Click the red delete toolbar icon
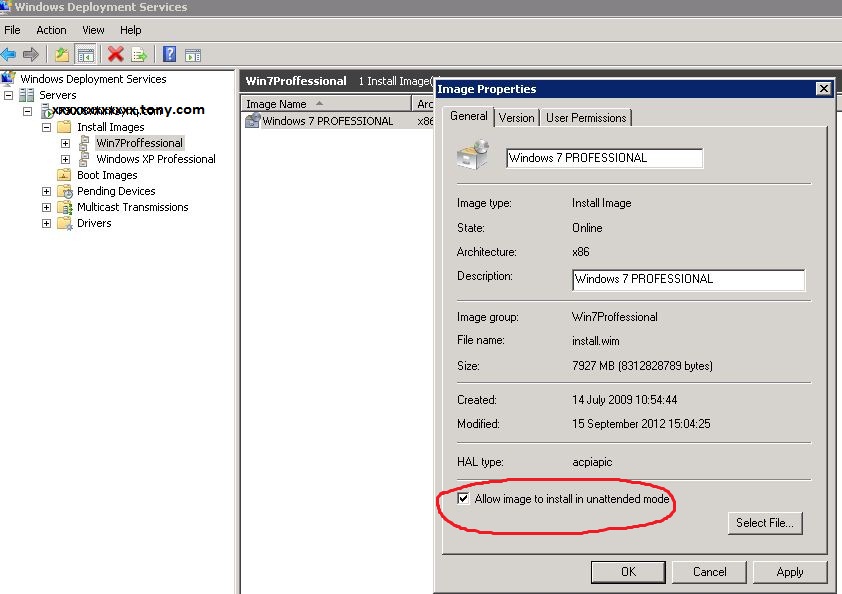Screen dimensions: 842x594 [116, 54]
